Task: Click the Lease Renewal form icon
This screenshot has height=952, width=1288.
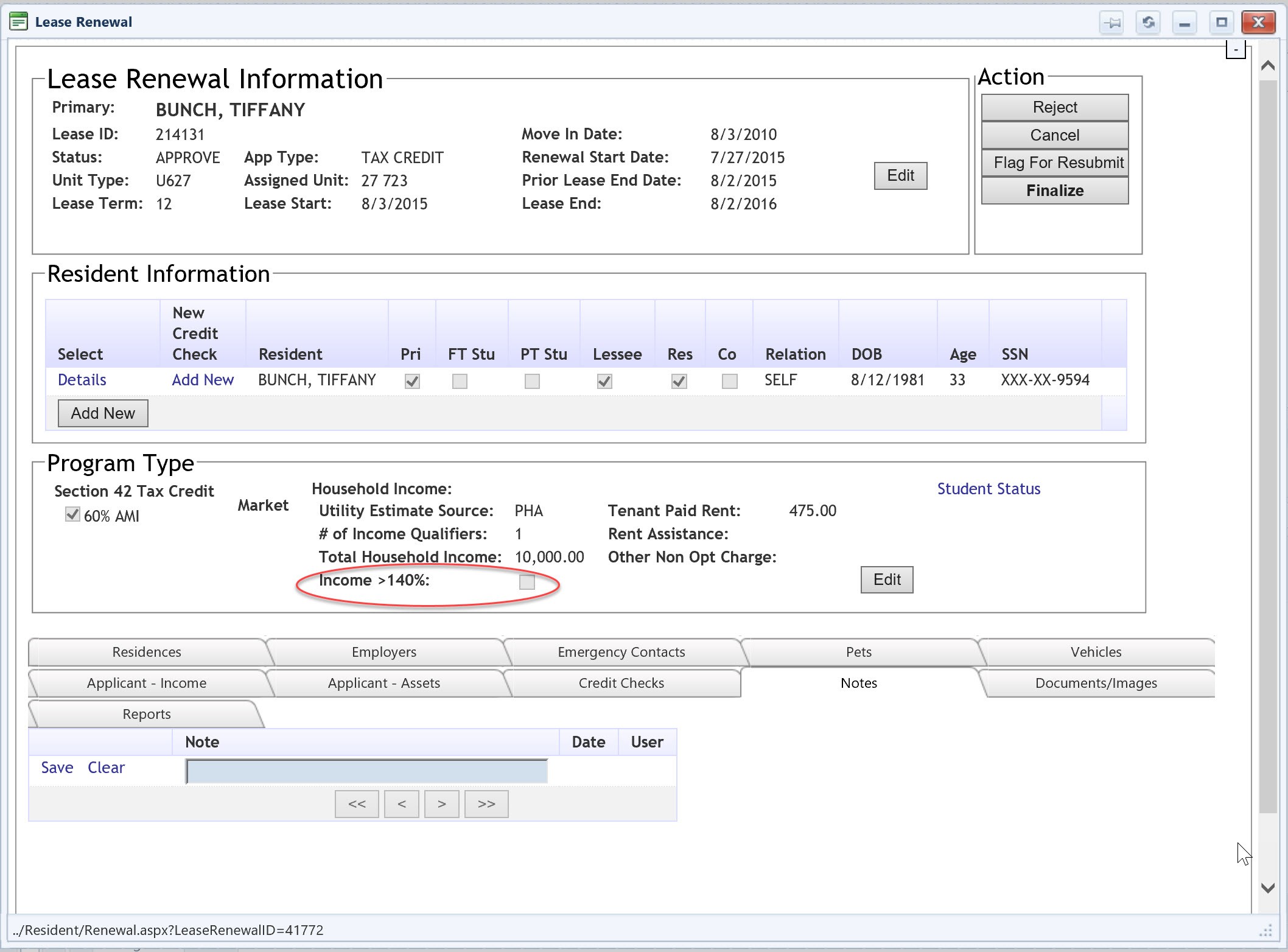Action: point(19,22)
